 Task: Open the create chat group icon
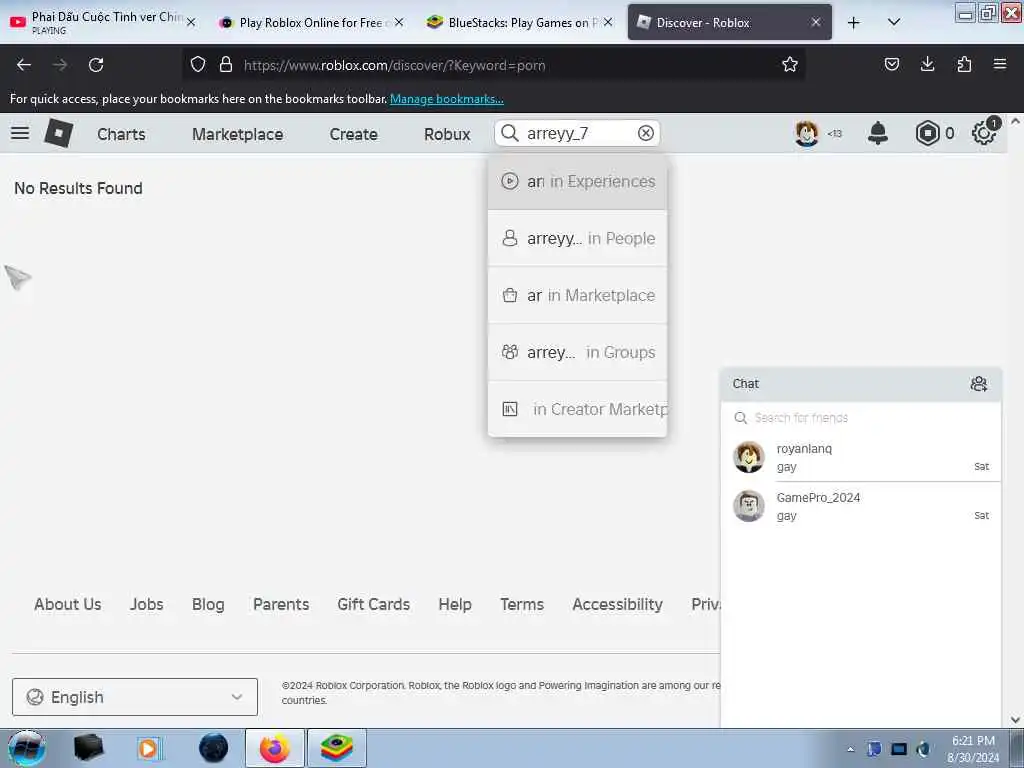(x=978, y=384)
